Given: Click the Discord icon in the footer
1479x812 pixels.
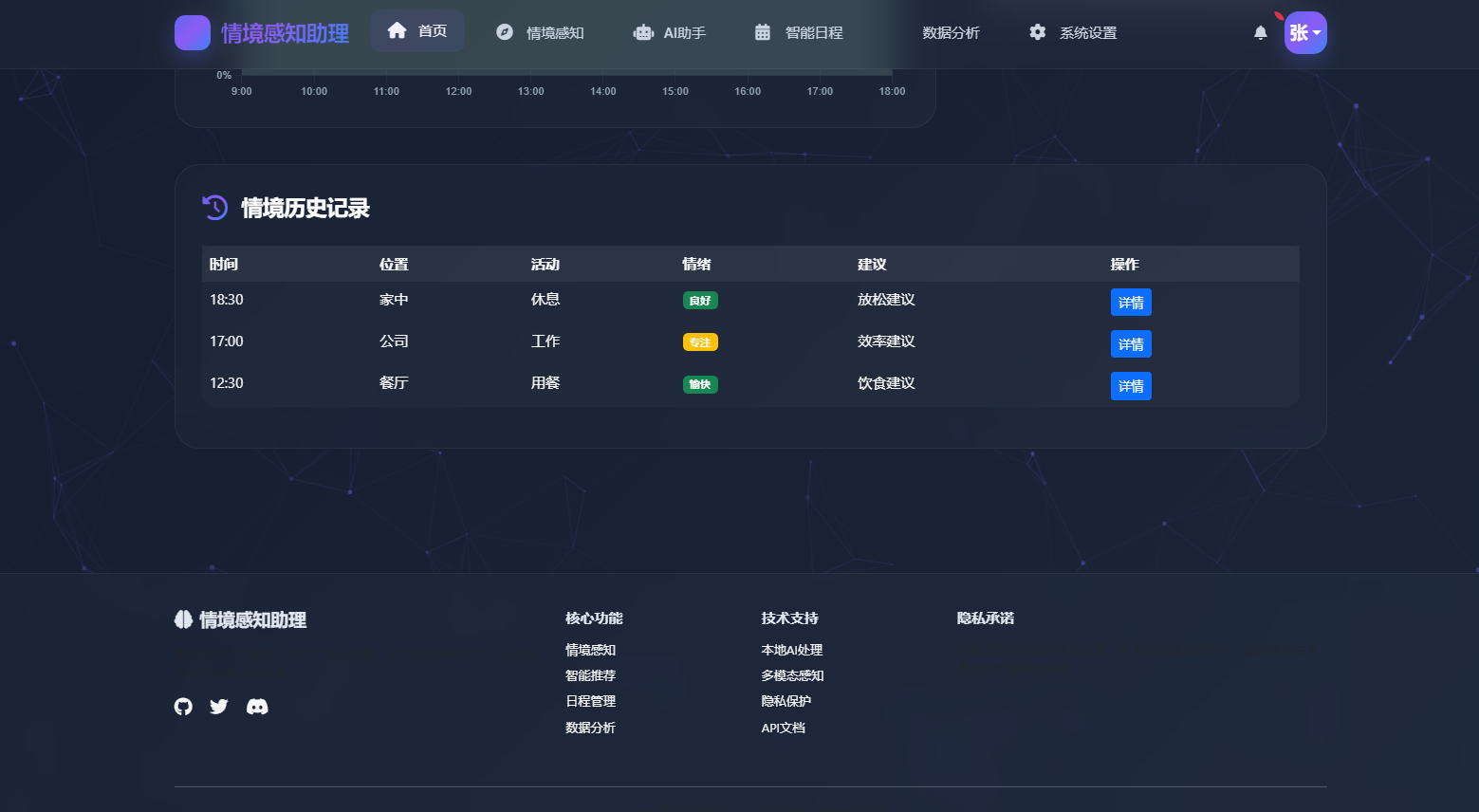Looking at the screenshot, I should pos(257,706).
